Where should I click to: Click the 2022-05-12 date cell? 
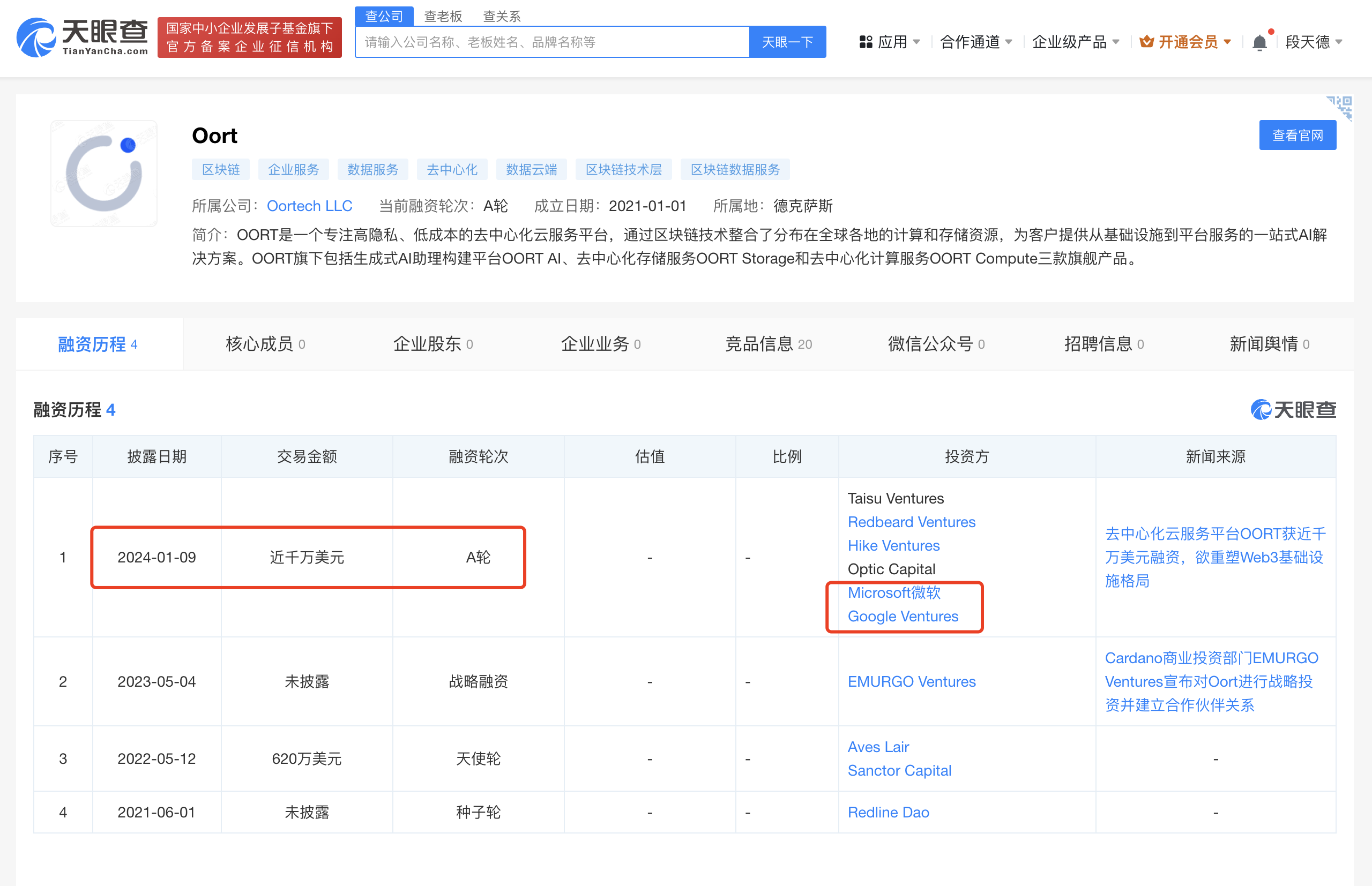(156, 759)
